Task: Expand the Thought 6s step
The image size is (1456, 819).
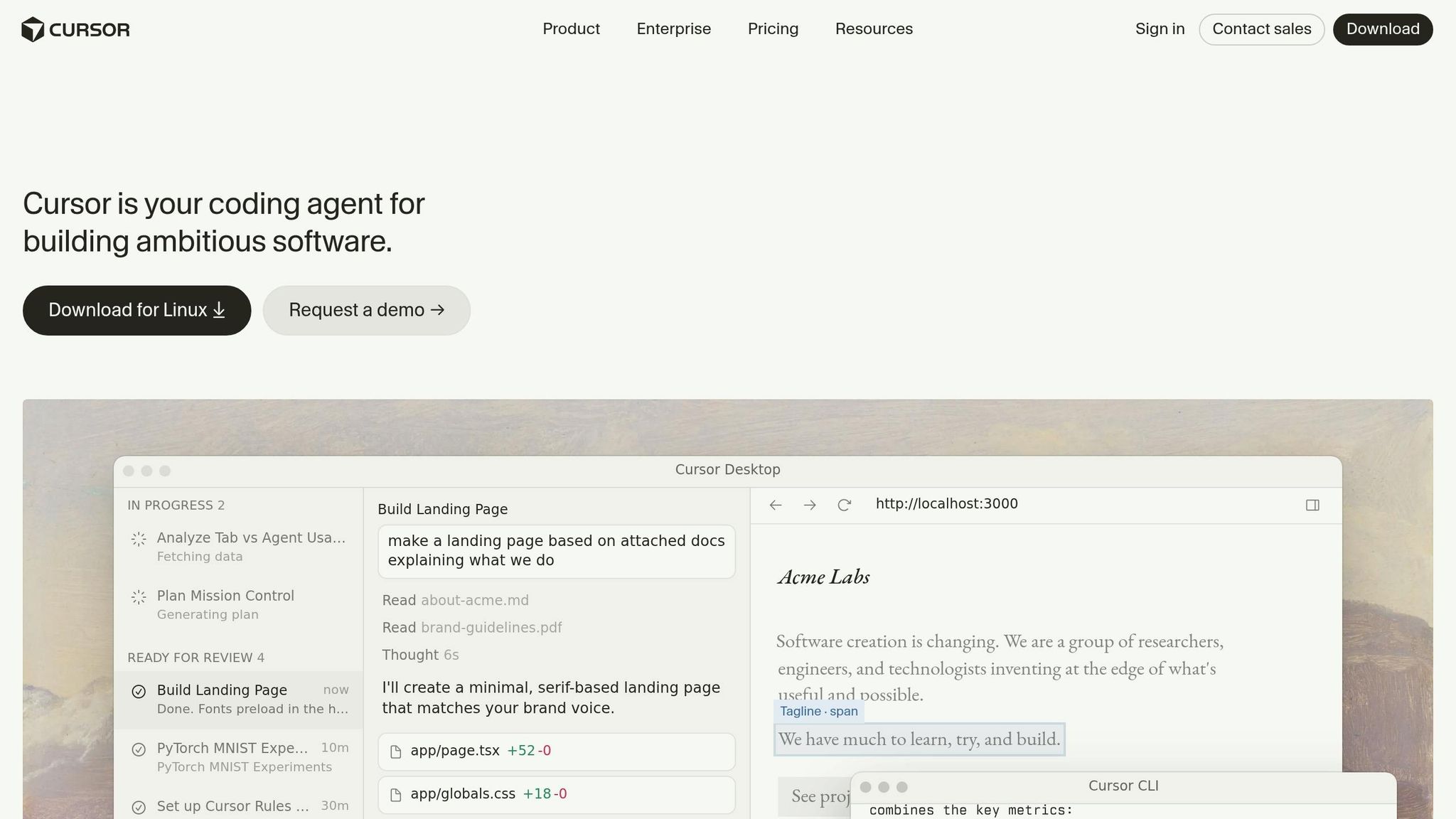Action: 420,655
